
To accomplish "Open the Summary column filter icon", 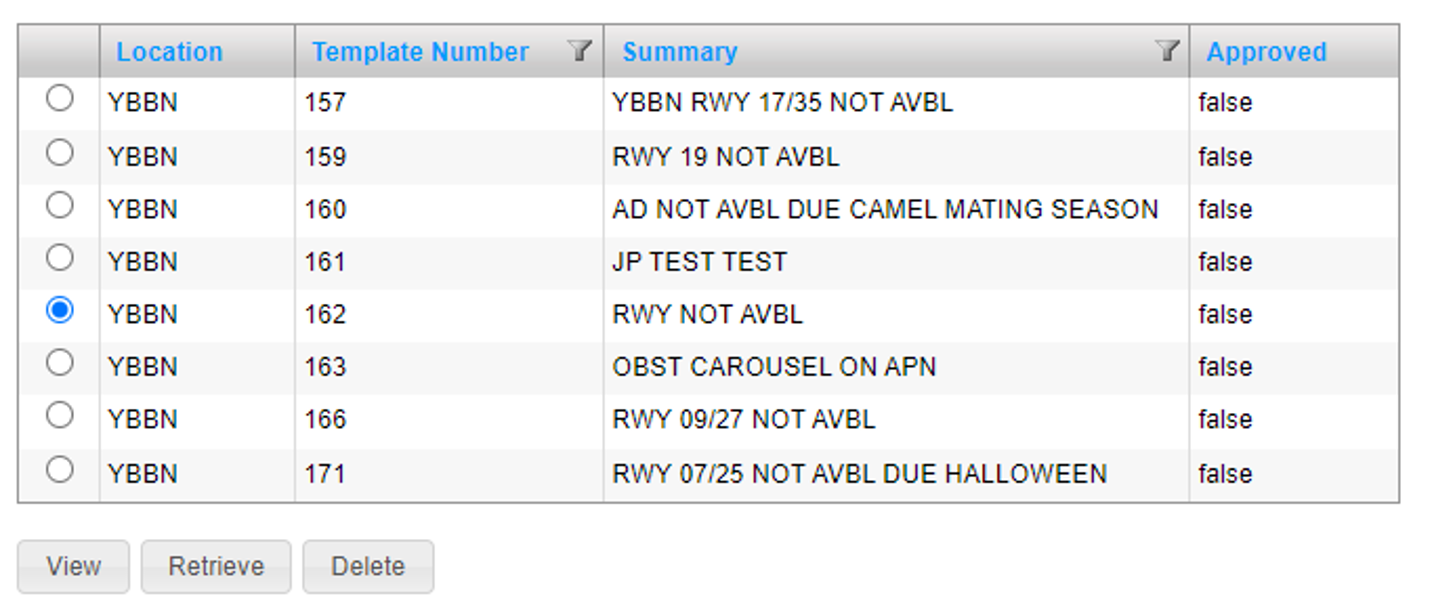I will pos(1167,51).
